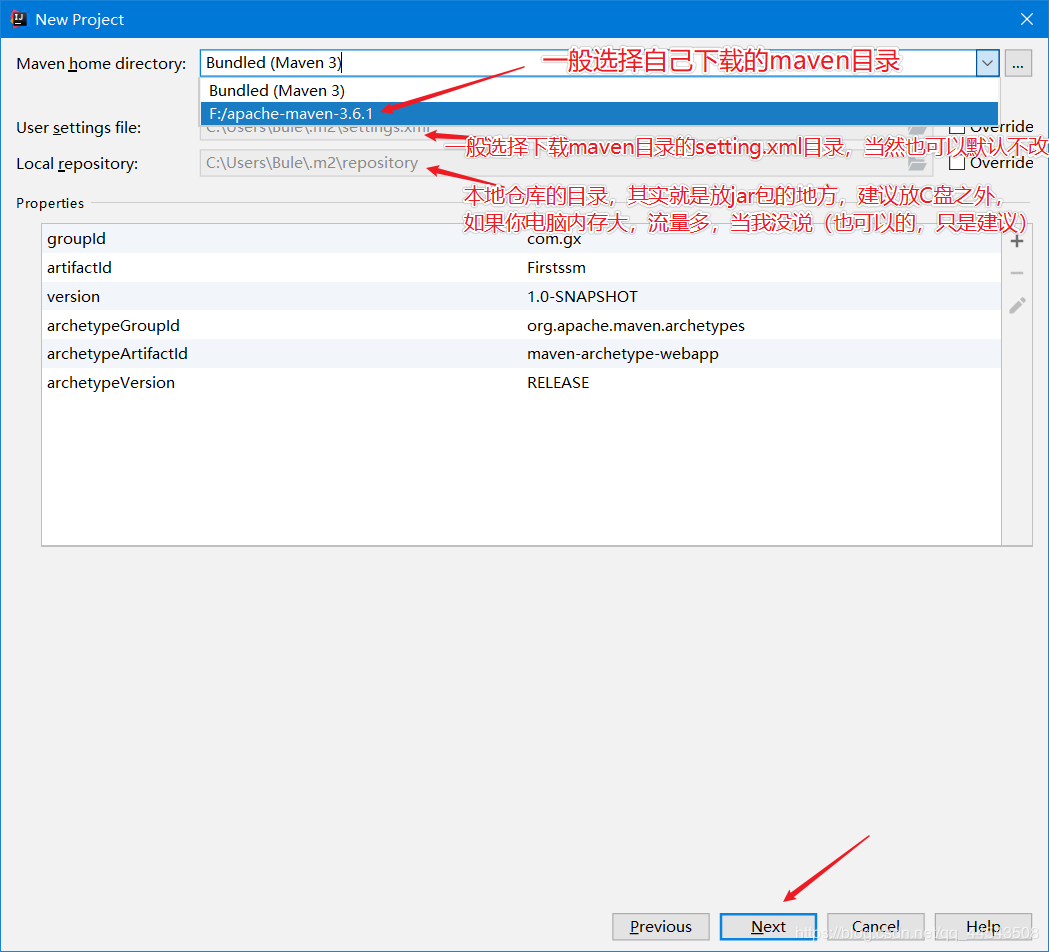1049x952 pixels.
Task: Select the archetypeGroupId property row
Action: [521, 325]
